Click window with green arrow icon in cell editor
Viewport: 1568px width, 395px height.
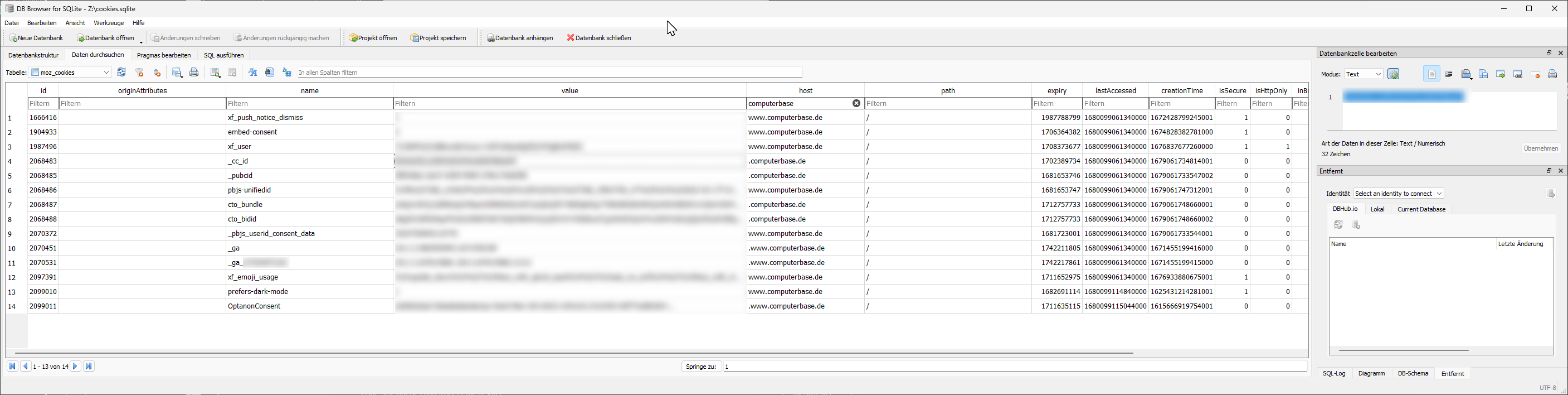point(1501,74)
